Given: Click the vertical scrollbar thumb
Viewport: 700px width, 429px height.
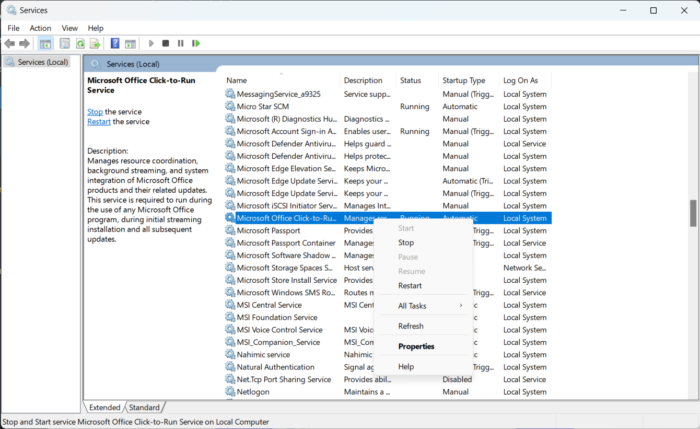Looking at the screenshot, I should (x=692, y=213).
